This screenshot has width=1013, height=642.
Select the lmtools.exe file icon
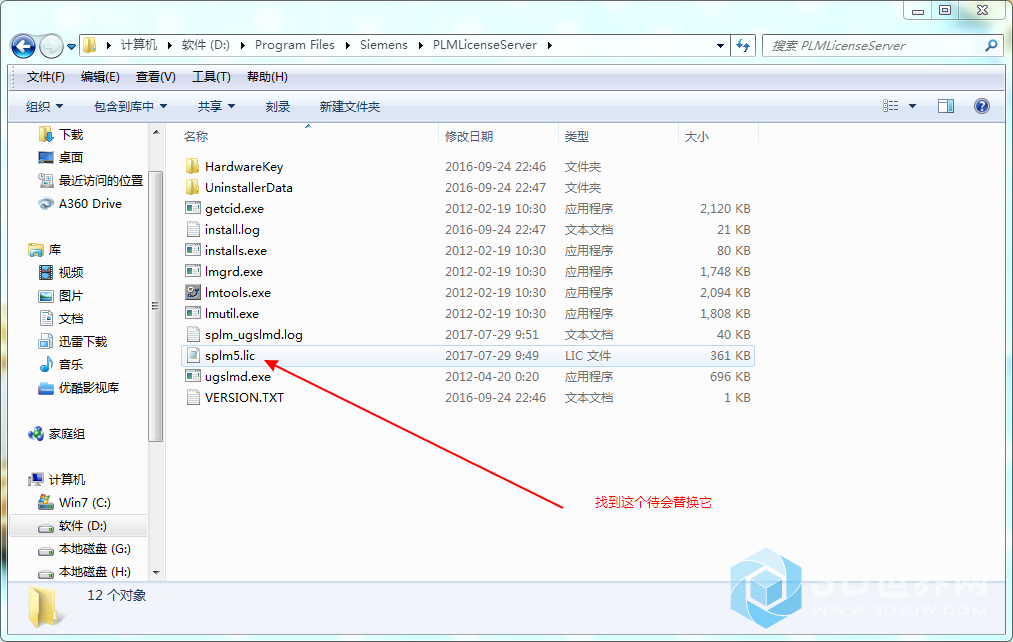[193, 292]
